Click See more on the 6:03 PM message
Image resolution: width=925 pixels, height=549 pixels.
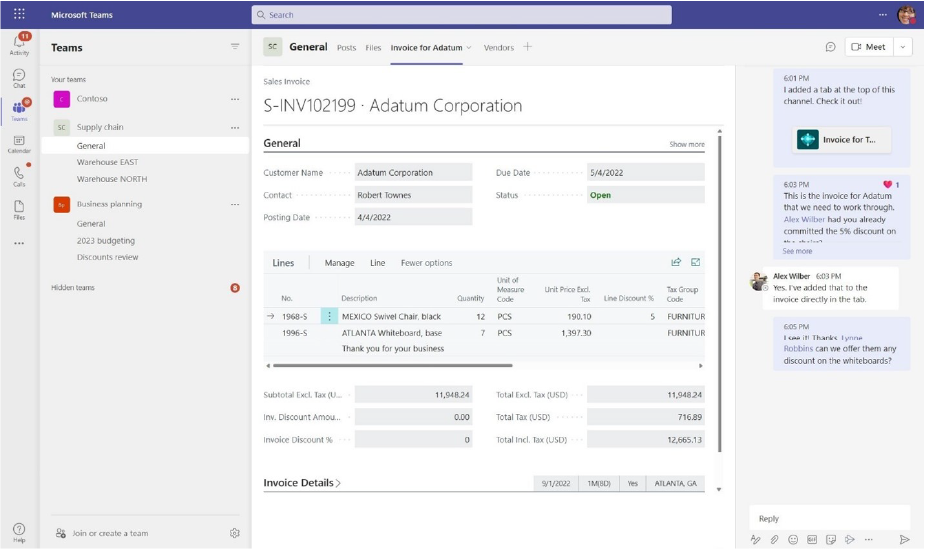tap(797, 251)
